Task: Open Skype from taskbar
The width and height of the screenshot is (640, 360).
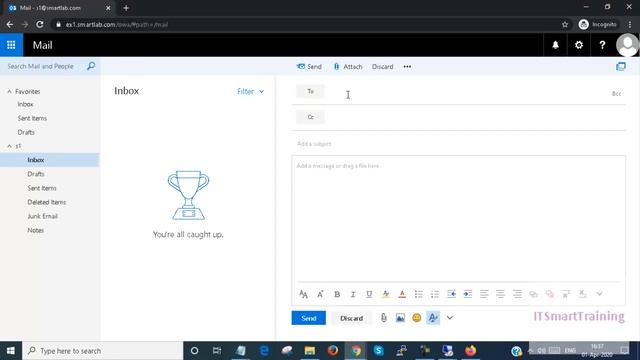Action: tap(378, 351)
